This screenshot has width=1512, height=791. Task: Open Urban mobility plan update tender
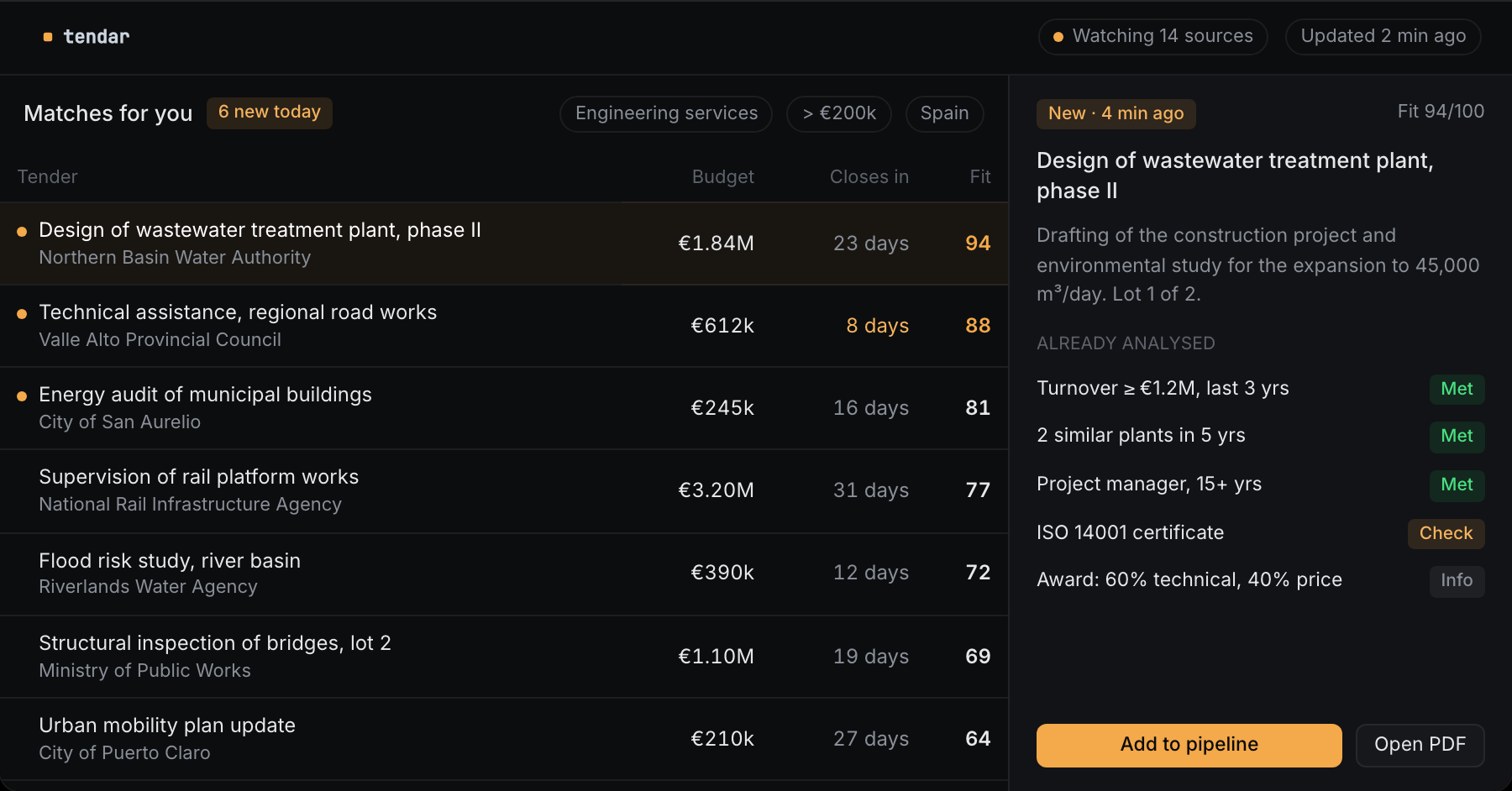[504, 739]
